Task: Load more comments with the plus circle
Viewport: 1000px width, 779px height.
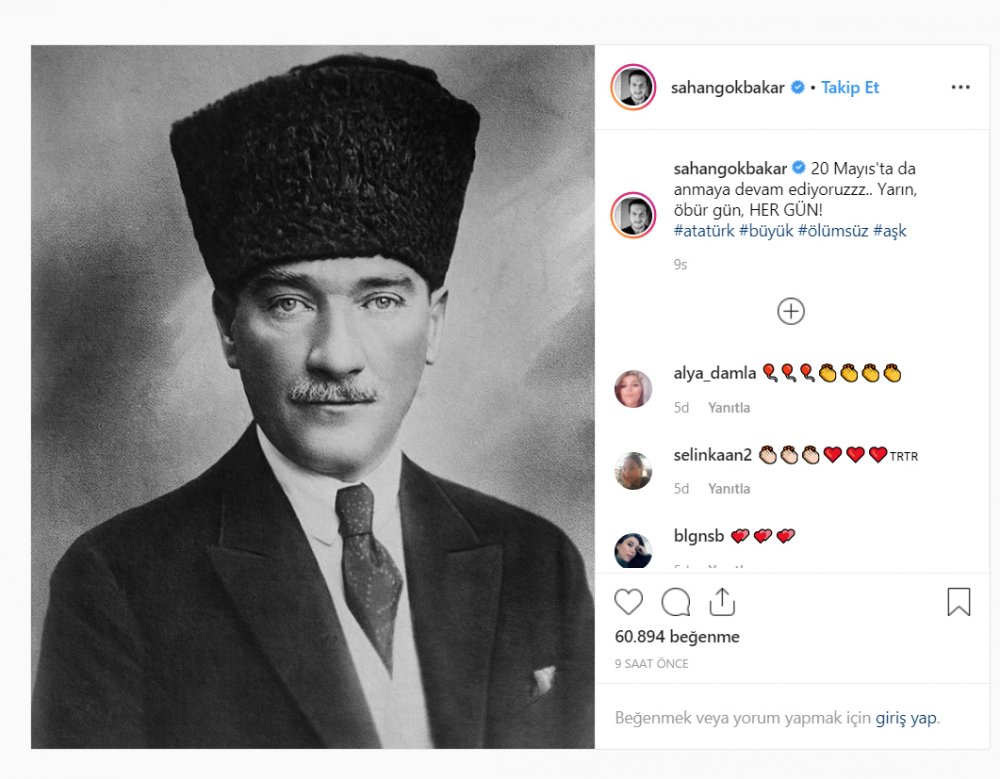Action: pos(791,311)
